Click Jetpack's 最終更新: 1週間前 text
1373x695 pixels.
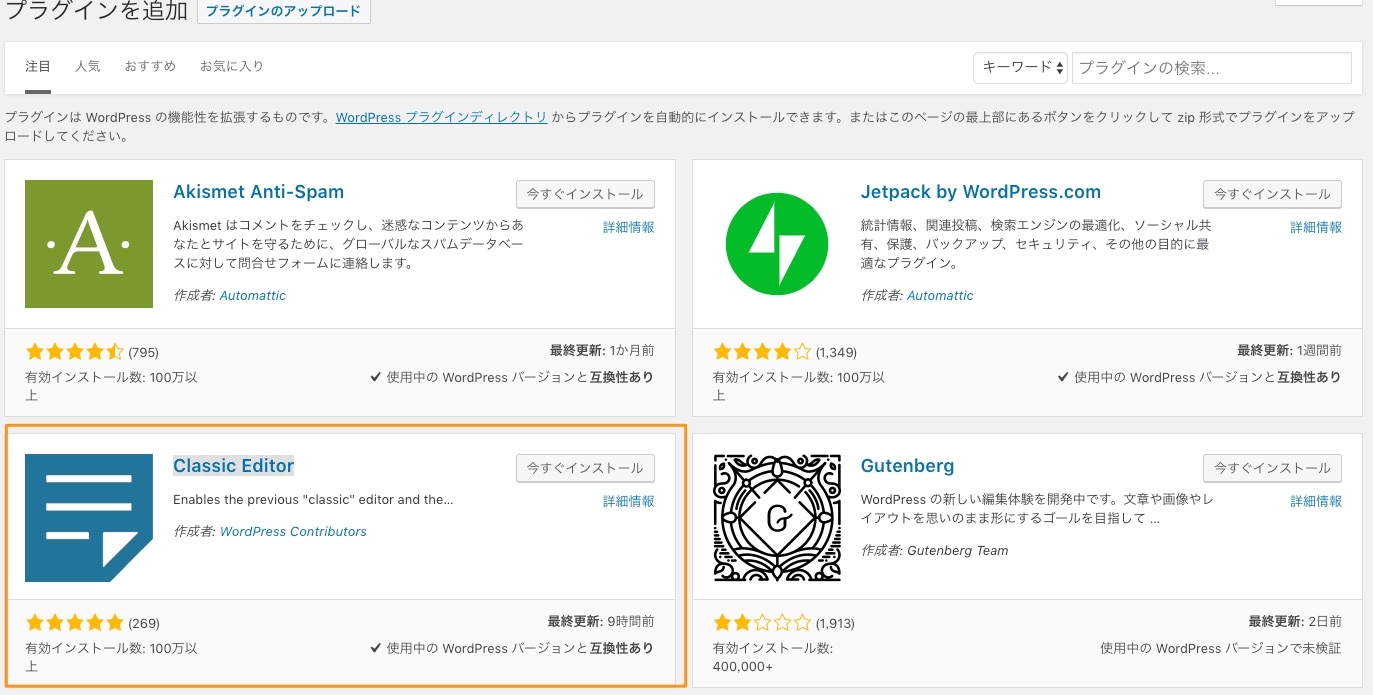(x=1290, y=351)
